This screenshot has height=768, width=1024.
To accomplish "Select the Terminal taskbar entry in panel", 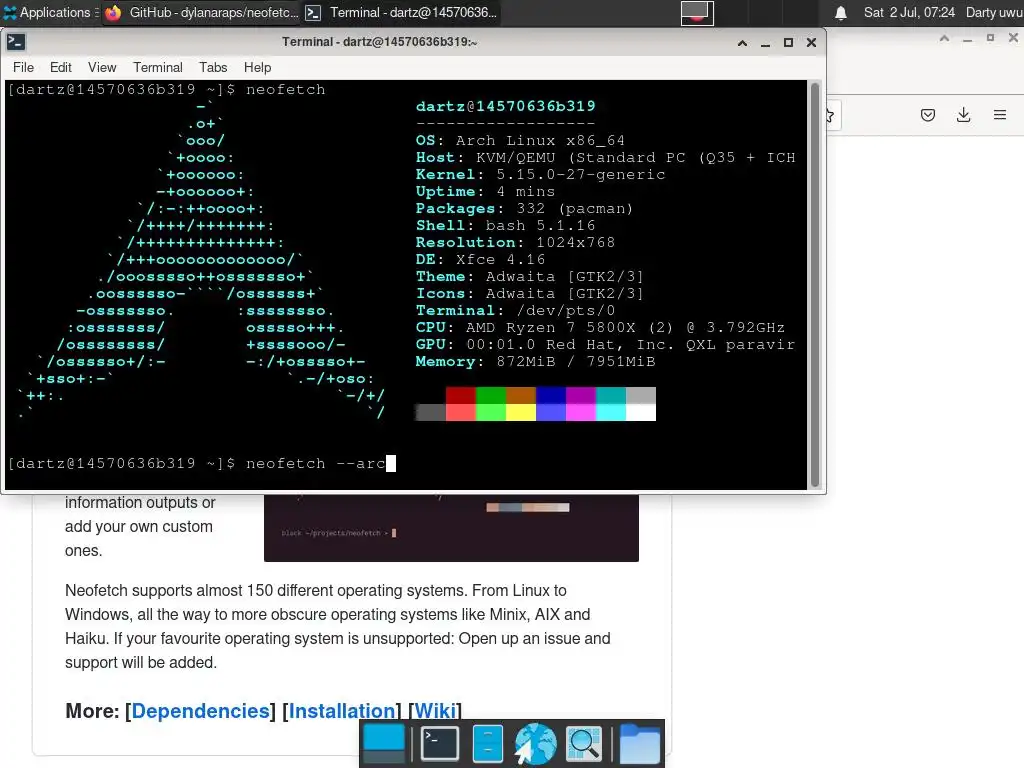I will point(401,12).
